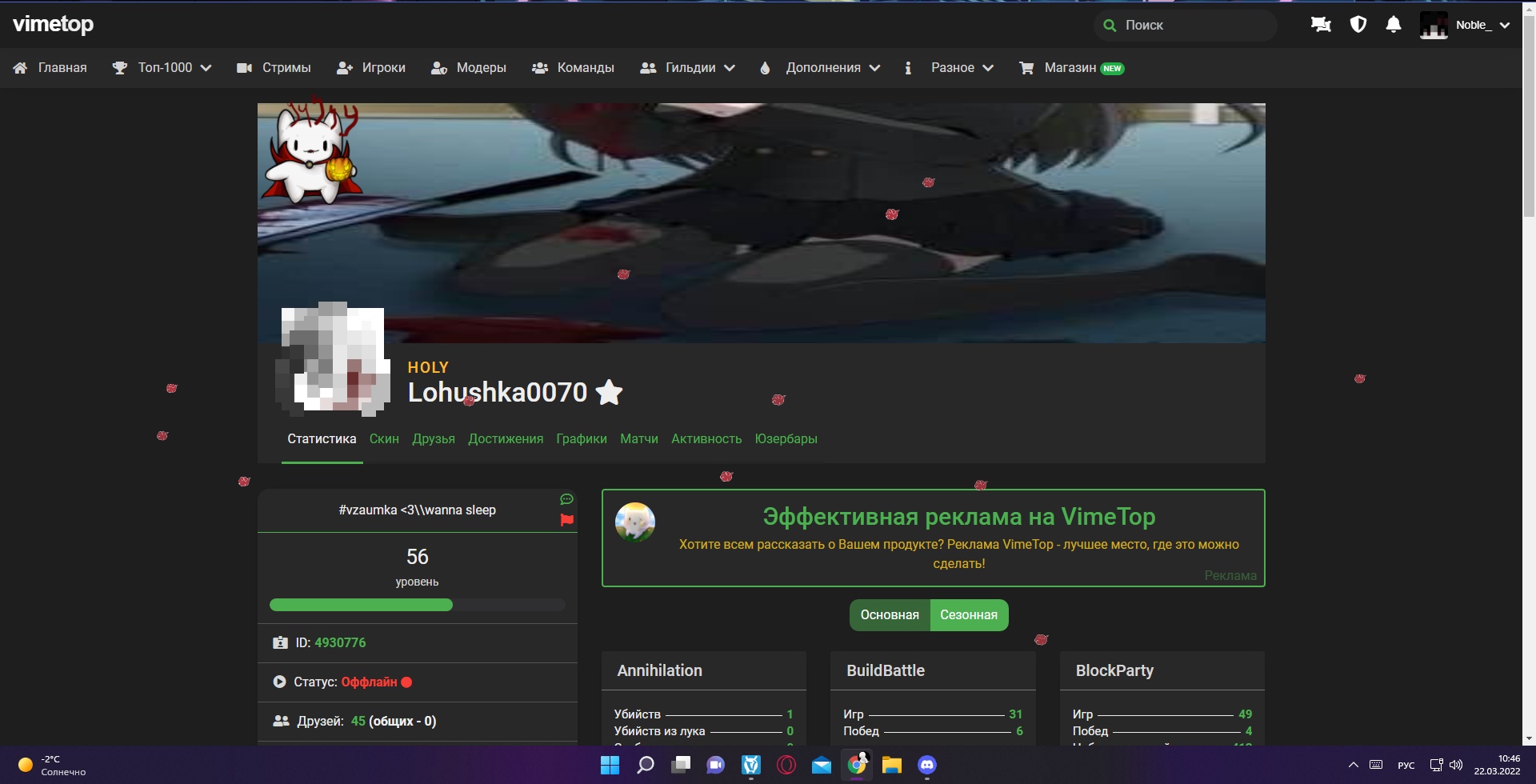Click the green comment bubble icon
The height and width of the screenshot is (784, 1536).
(567, 499)
